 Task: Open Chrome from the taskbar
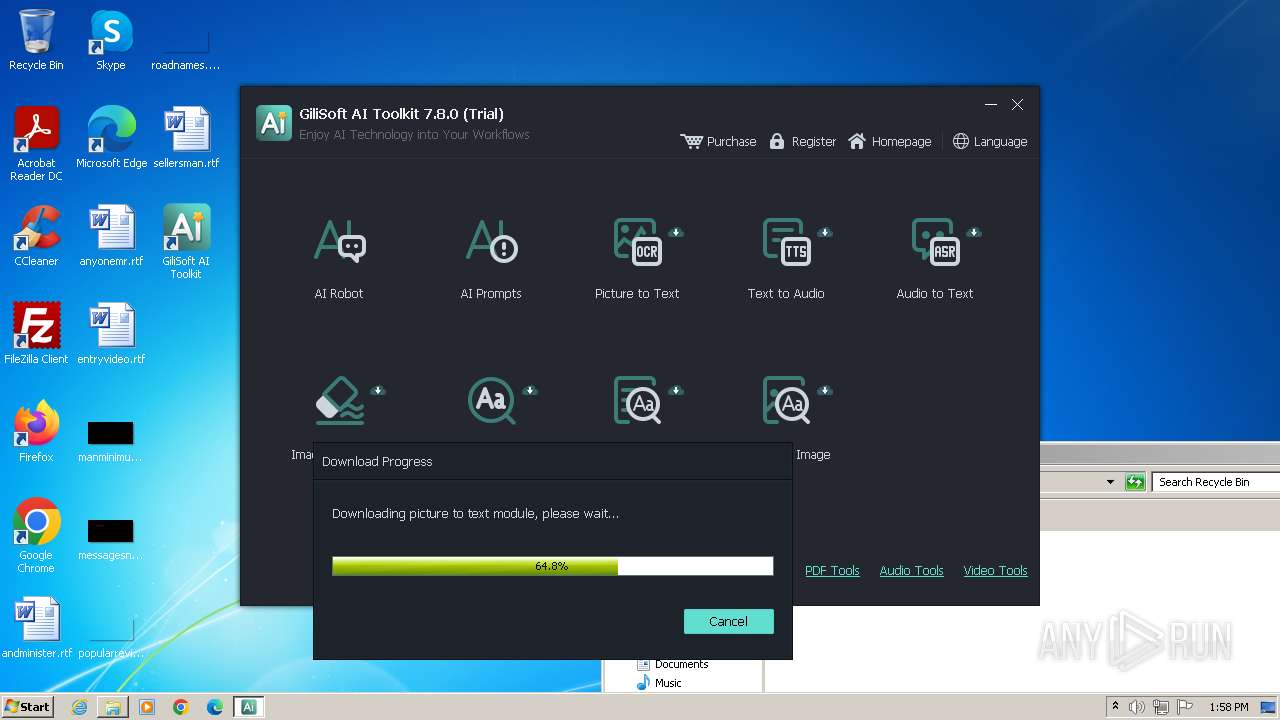tap(181, 707)
